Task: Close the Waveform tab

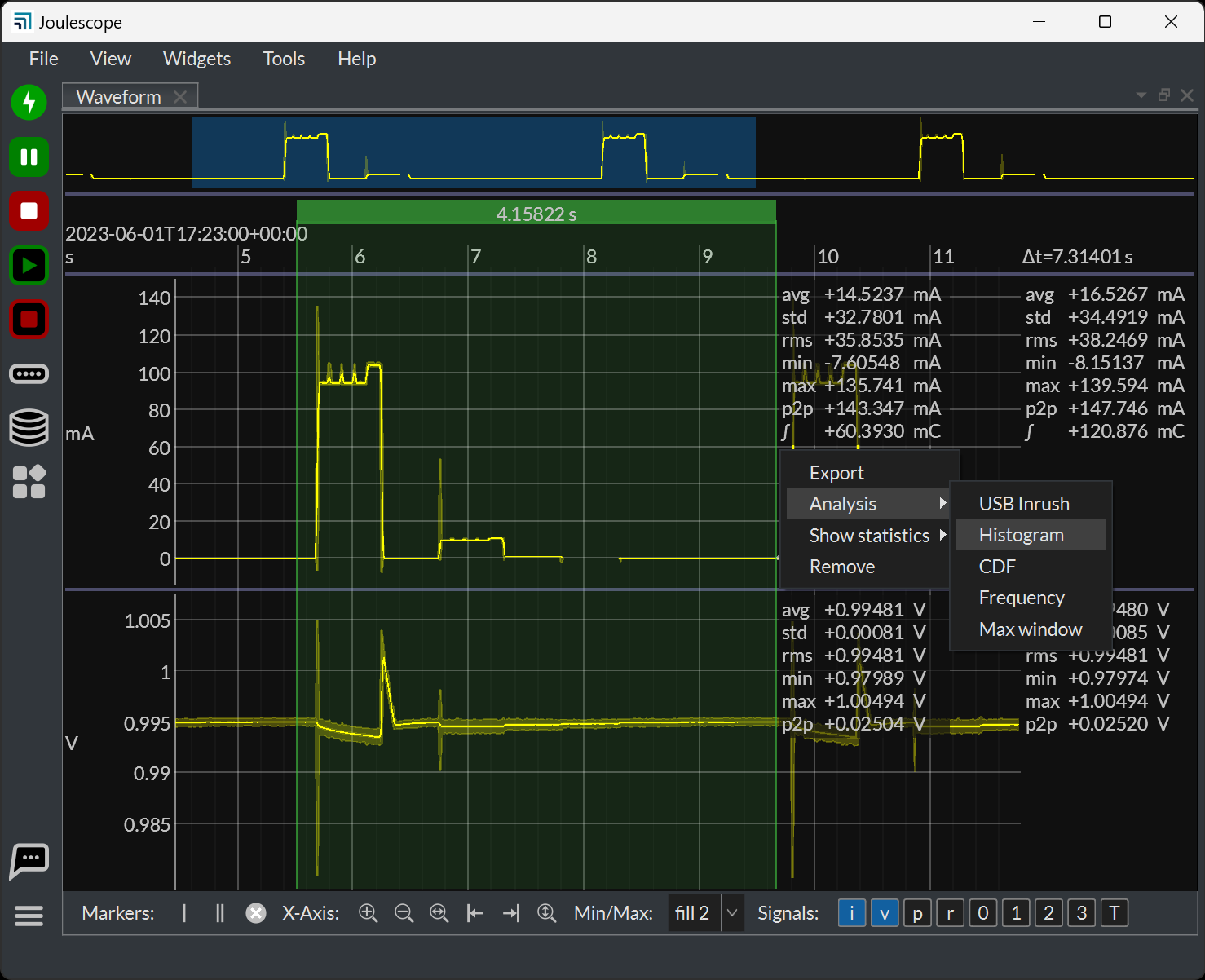Action: click(x=180, y=97)
